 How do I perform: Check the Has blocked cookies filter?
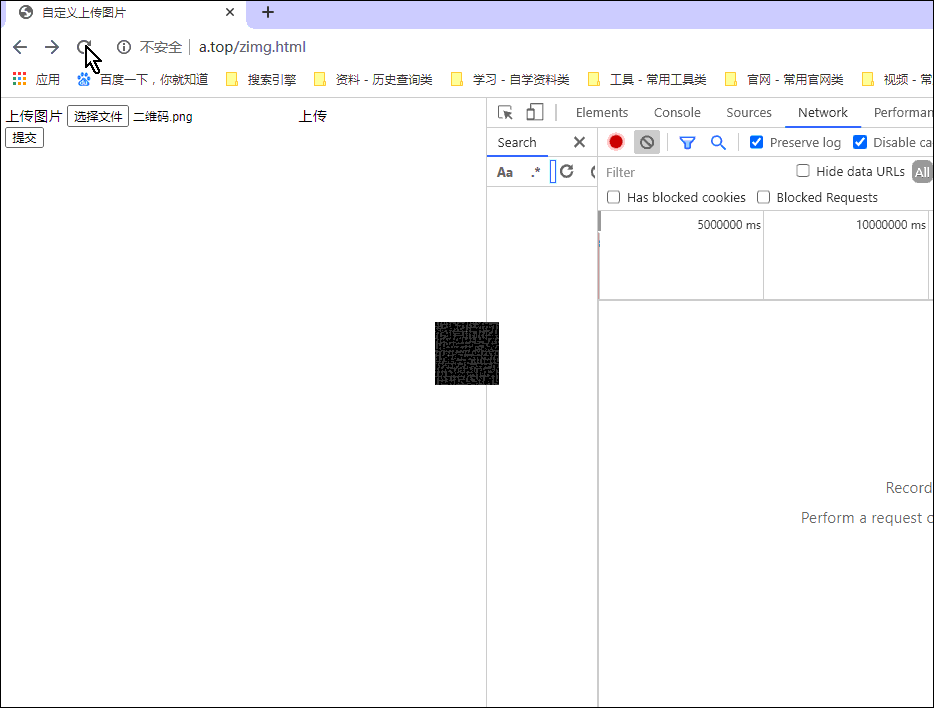[x=613, y=197]
